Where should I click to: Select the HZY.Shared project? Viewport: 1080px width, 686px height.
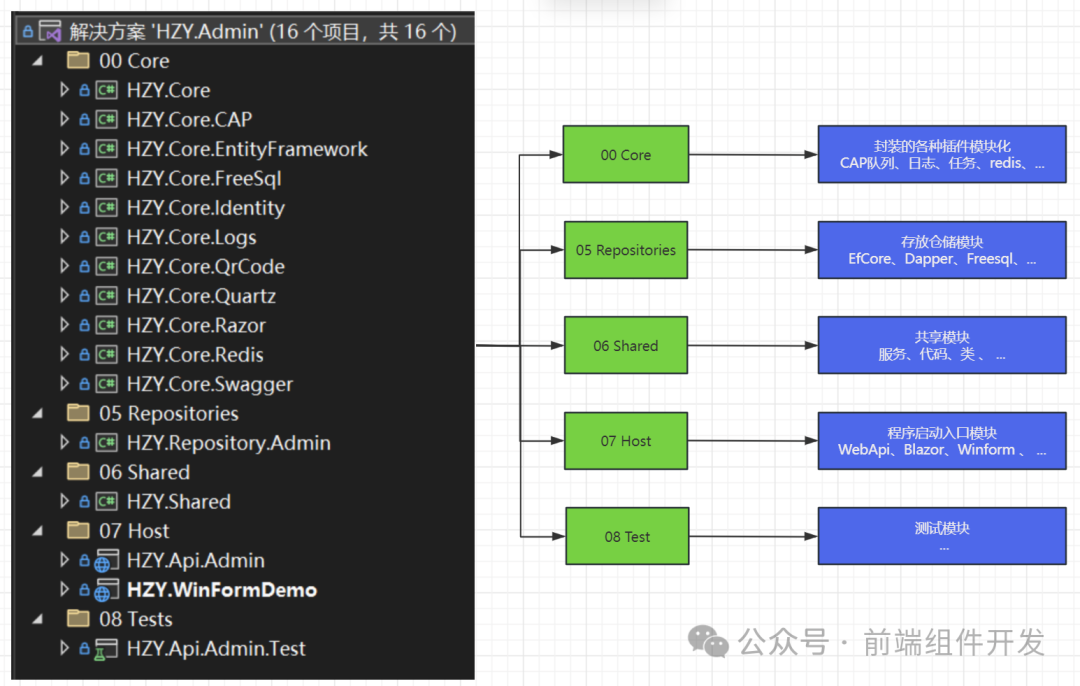pos(179,501)
